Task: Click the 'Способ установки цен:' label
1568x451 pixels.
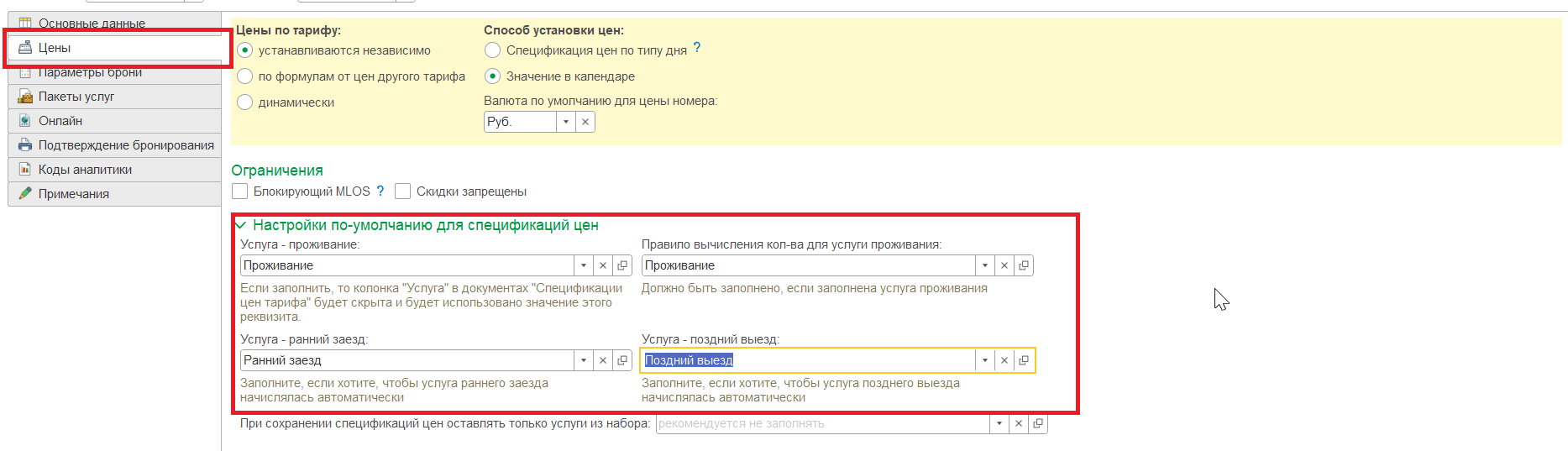Action: [553, 30]
